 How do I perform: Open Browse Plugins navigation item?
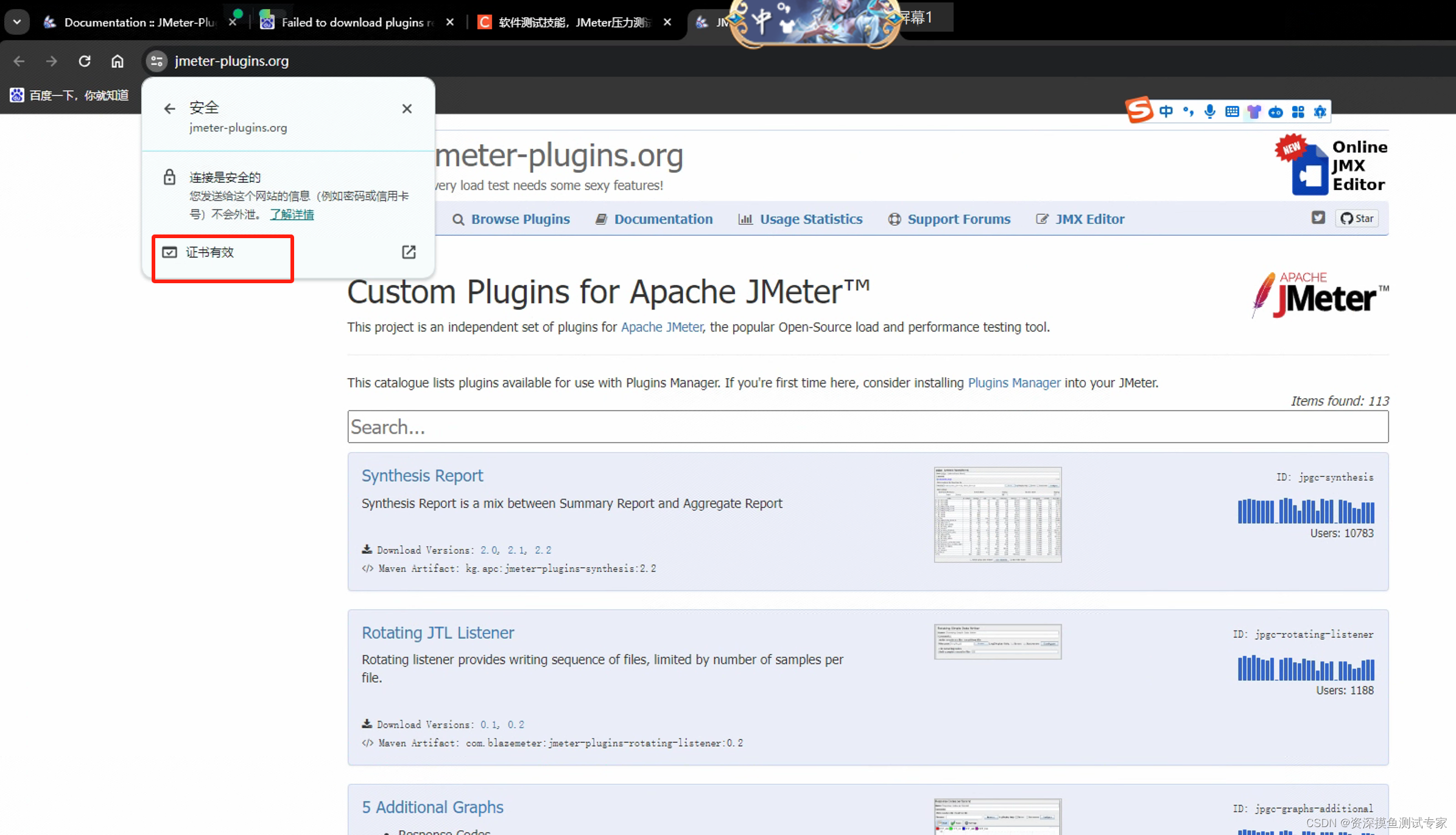point(511,219)
